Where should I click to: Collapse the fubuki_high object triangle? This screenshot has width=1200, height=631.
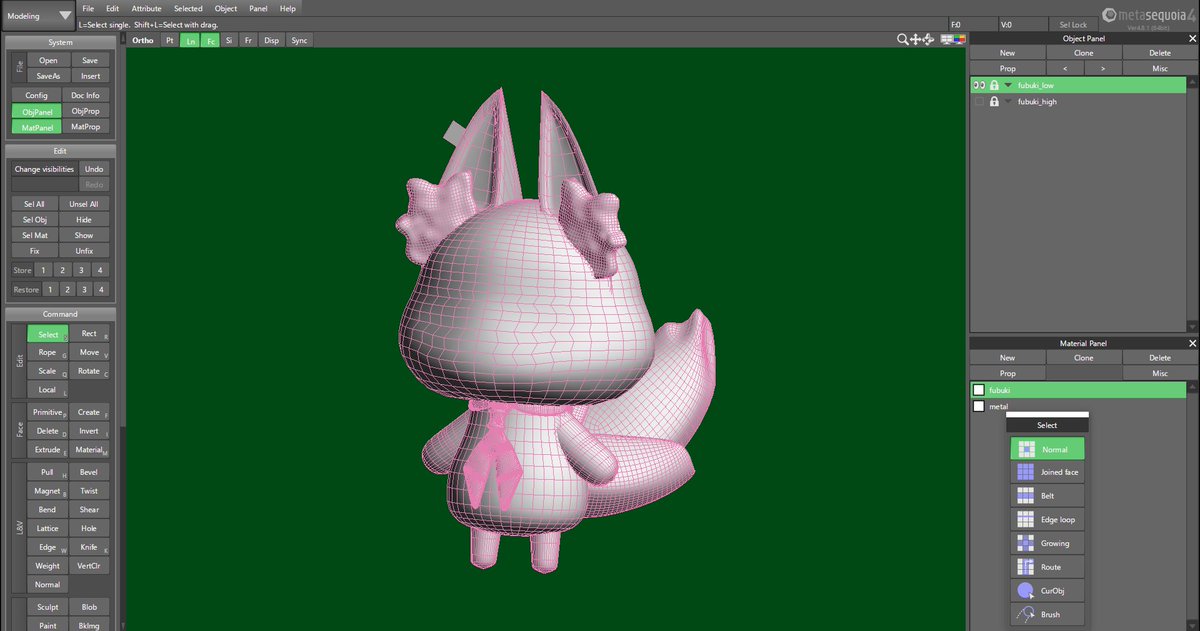pyautogui.click(x=1008, y=102)
